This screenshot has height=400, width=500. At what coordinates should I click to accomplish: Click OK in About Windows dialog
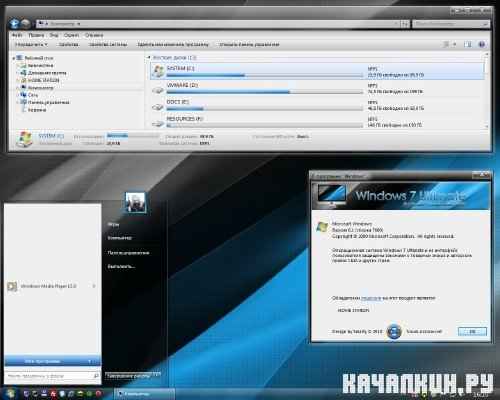pos(472,331)
